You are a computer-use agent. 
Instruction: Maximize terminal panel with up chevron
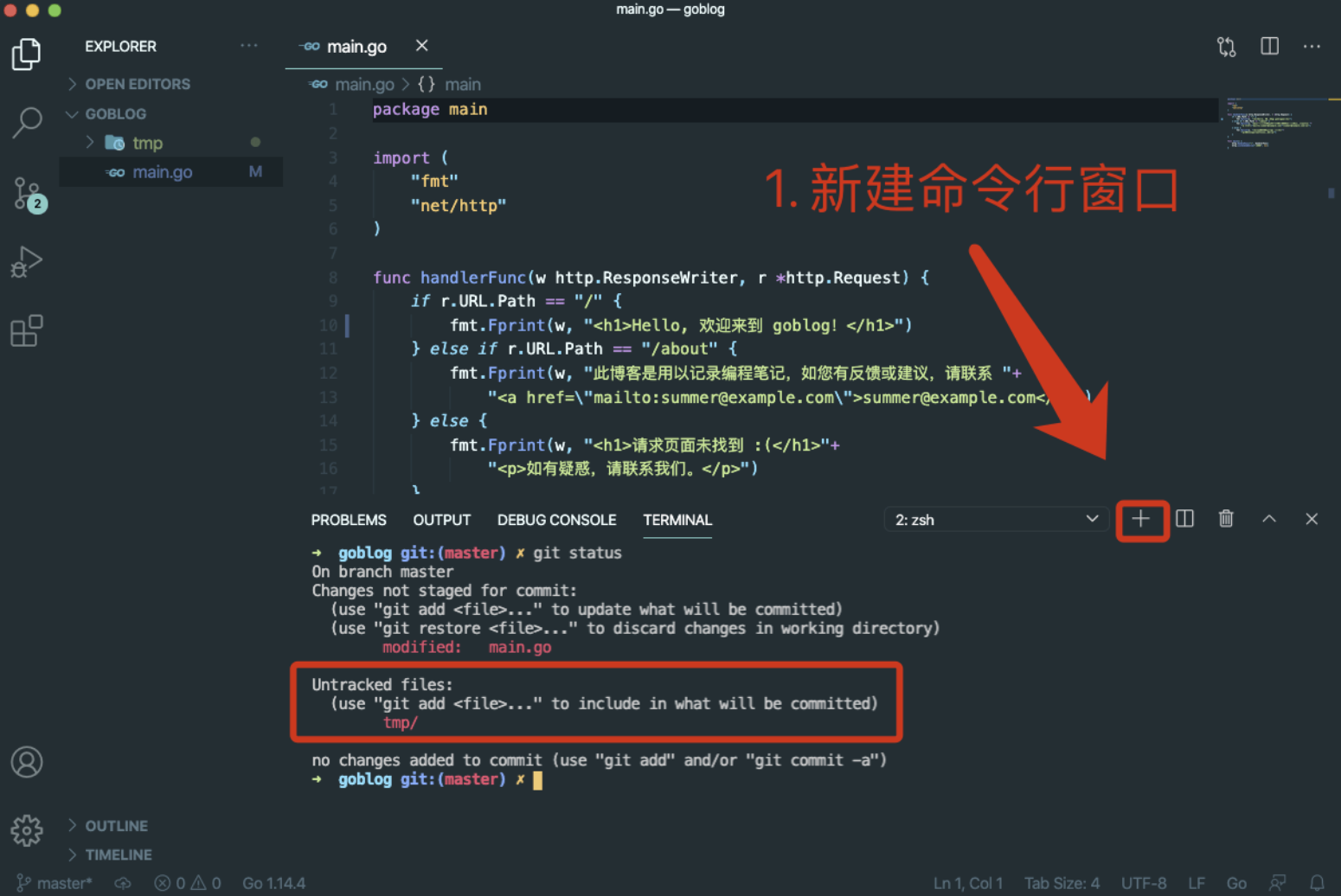point(1269,519)
